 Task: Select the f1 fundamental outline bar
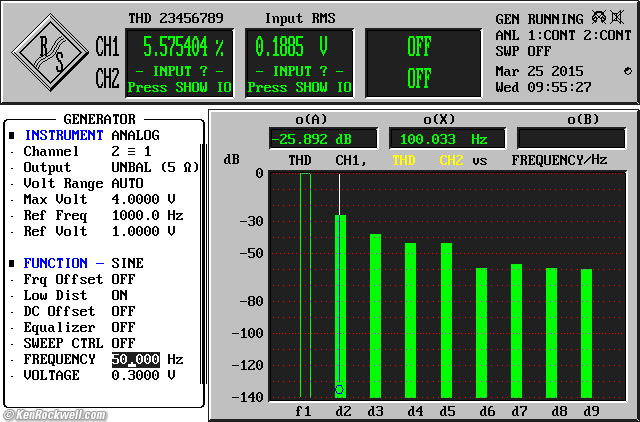click(x=305, y=285)
